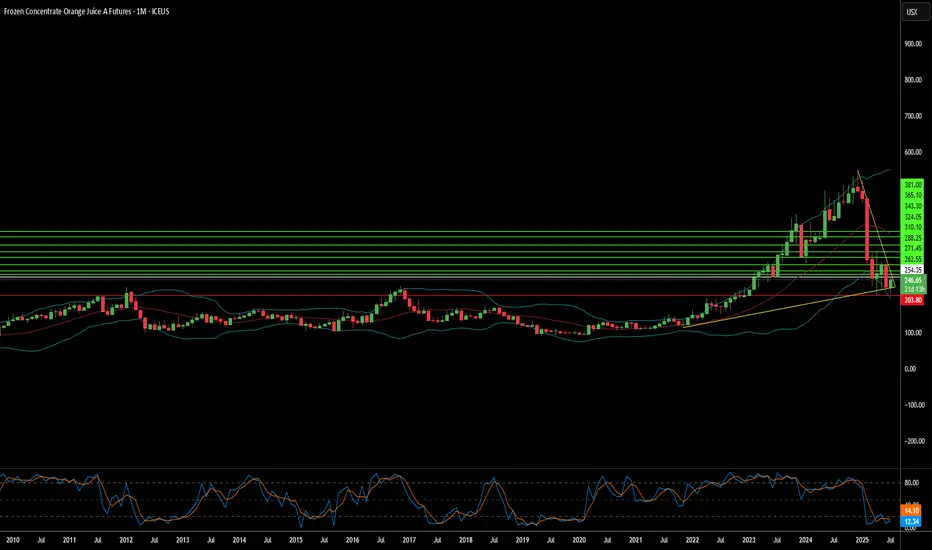This screenshot has height=550, width=932.
Task: Click the 310.10 green price label
Action: tap(913, 227)
